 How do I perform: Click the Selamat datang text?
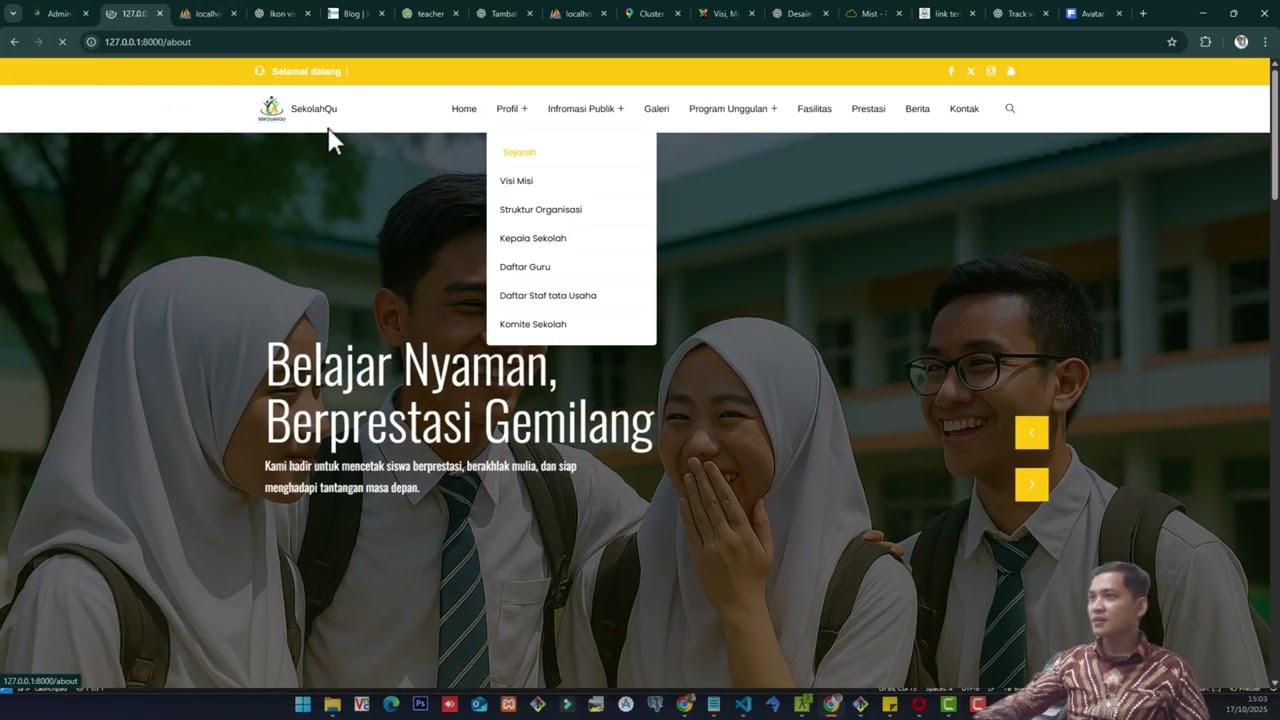point(306,71)
